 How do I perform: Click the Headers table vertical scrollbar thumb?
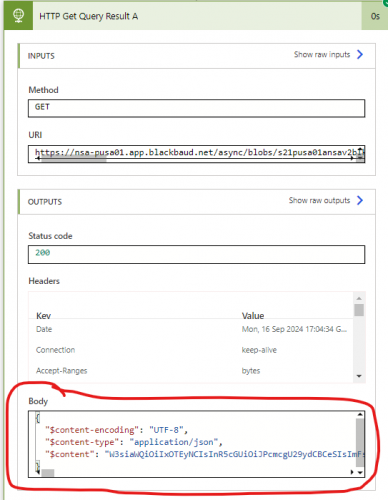359,310
